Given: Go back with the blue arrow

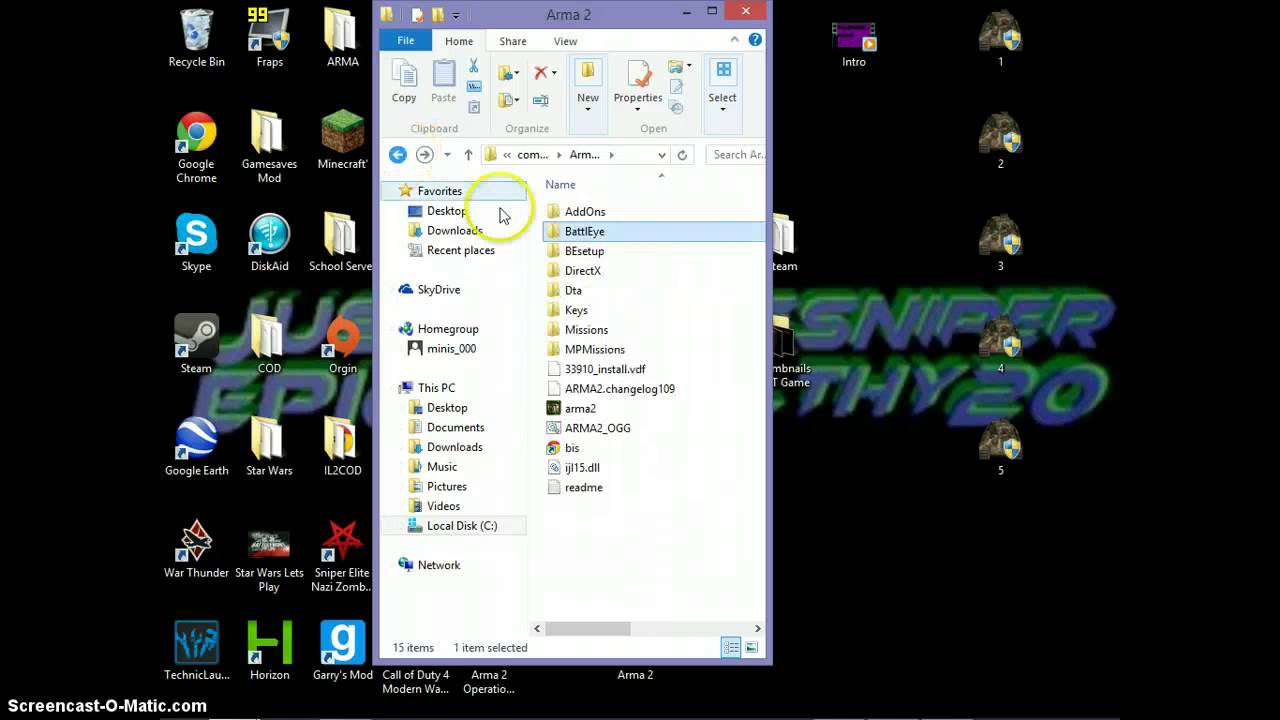Looking at the screenshot, I should (398, 154).
